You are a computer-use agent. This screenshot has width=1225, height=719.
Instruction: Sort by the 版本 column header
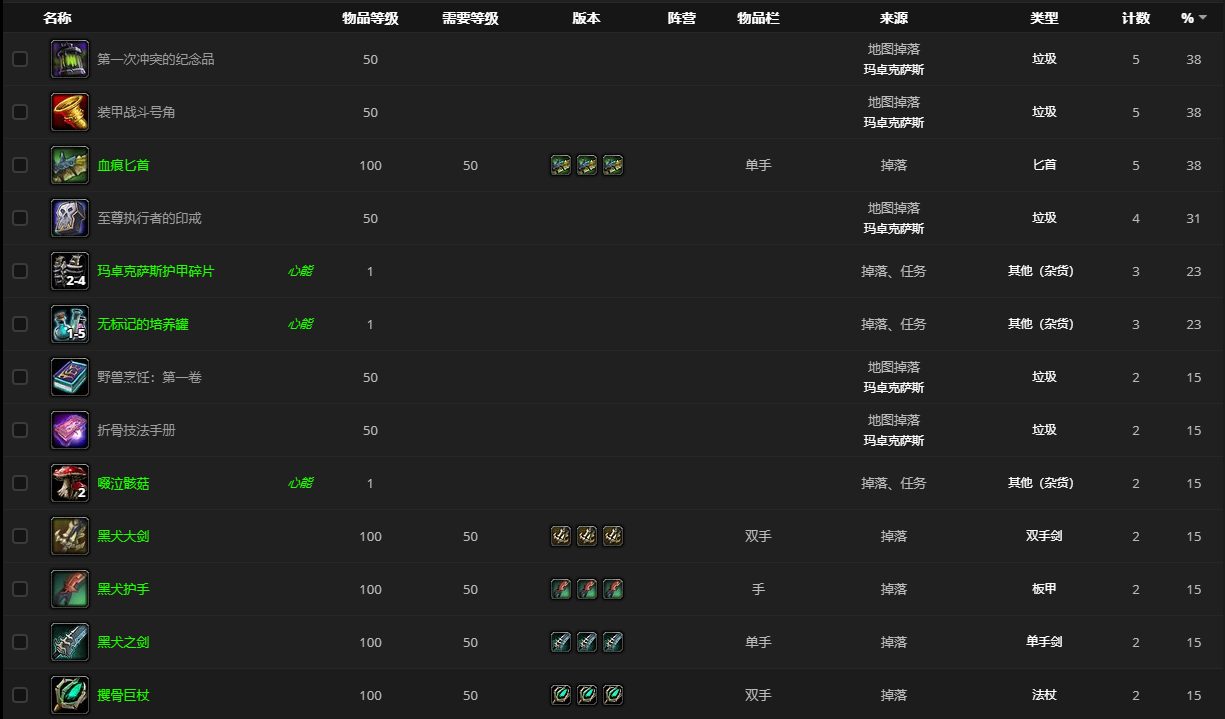(587, 18)
